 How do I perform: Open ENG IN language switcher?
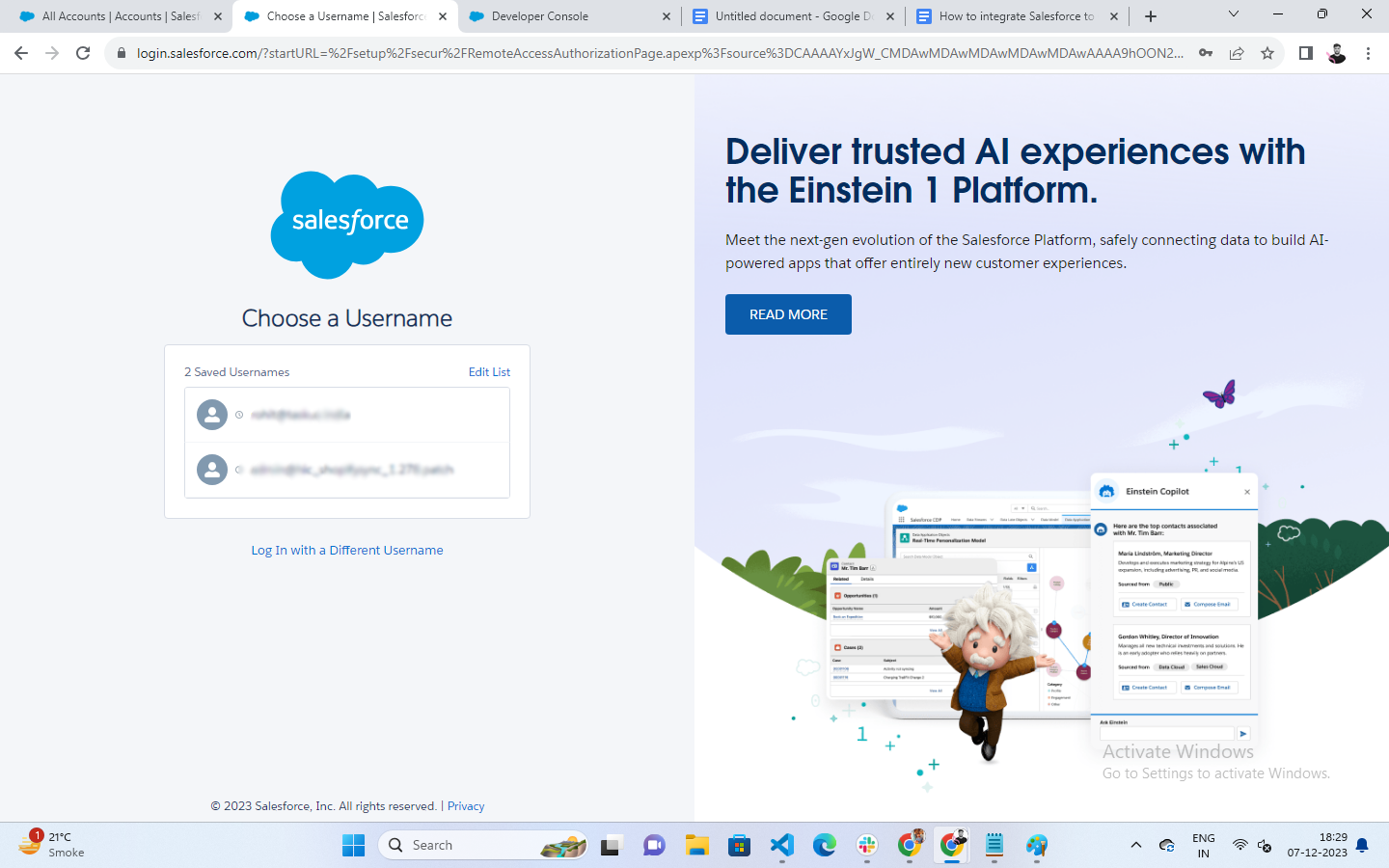1203,846
